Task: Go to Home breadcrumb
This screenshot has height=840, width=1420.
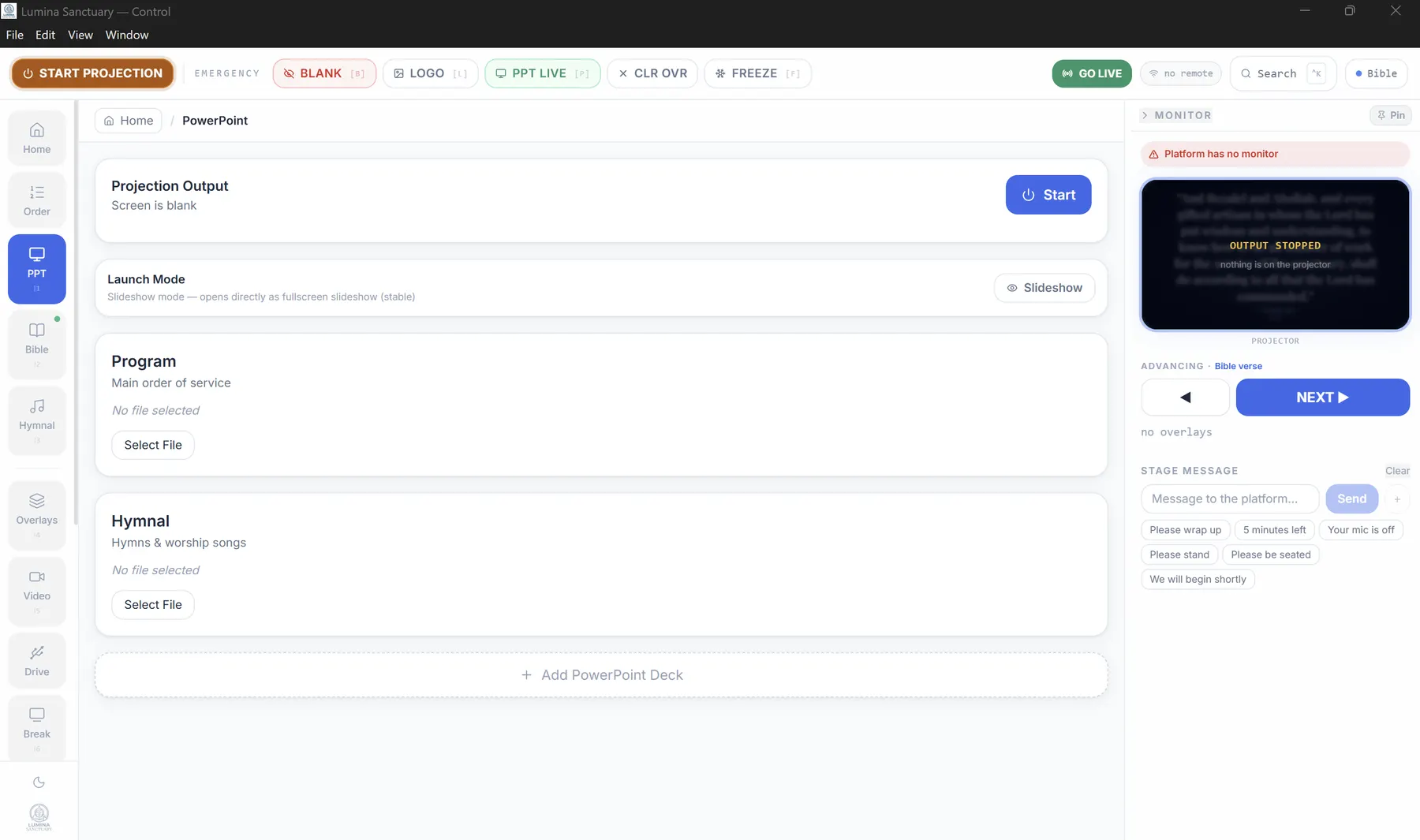Action: (x=129, y=121)
